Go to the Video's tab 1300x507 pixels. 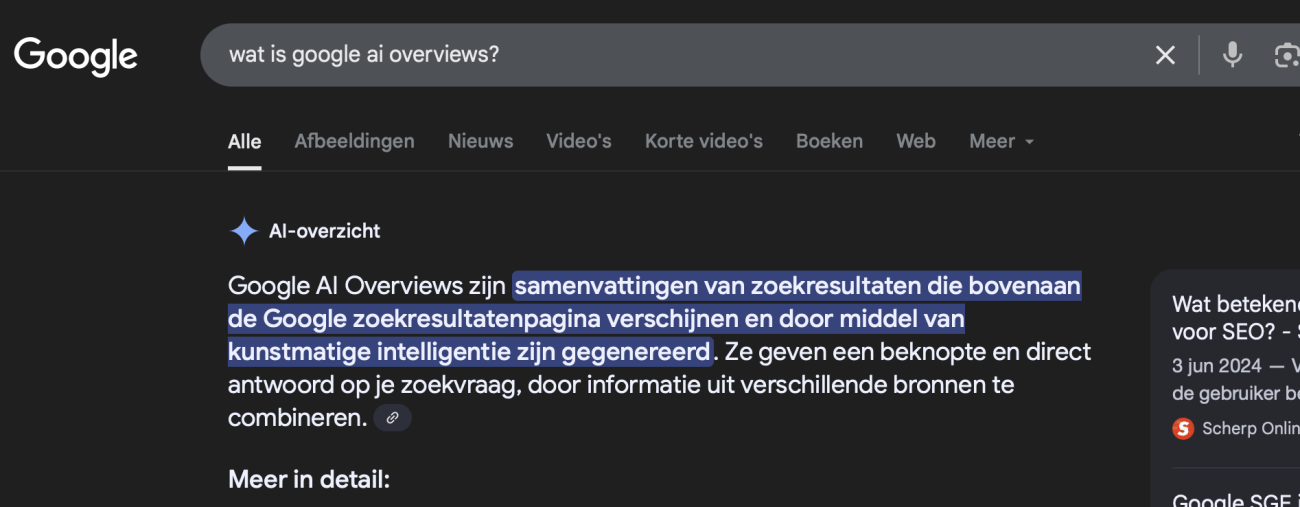pyautogui.click(x=578, y=141)
